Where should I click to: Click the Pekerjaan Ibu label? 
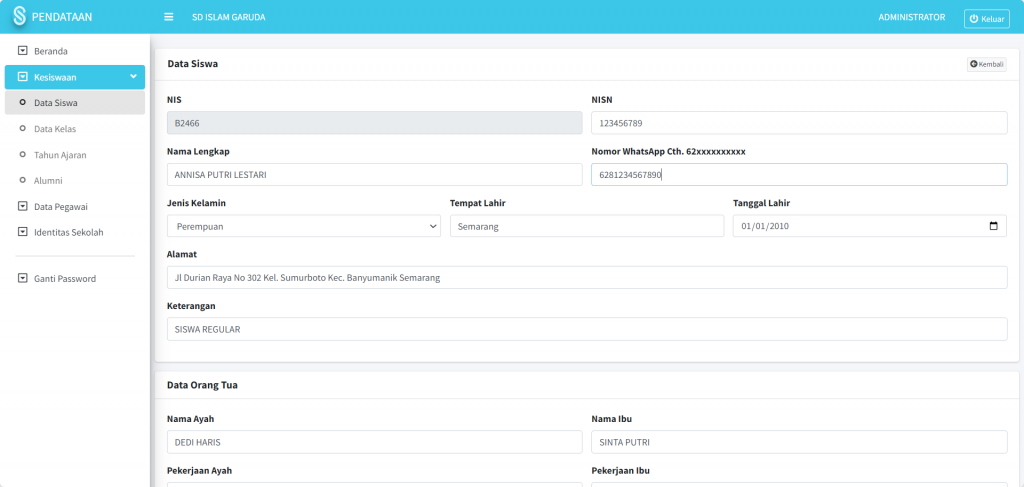pyautogui.click(x=620, y=471)
